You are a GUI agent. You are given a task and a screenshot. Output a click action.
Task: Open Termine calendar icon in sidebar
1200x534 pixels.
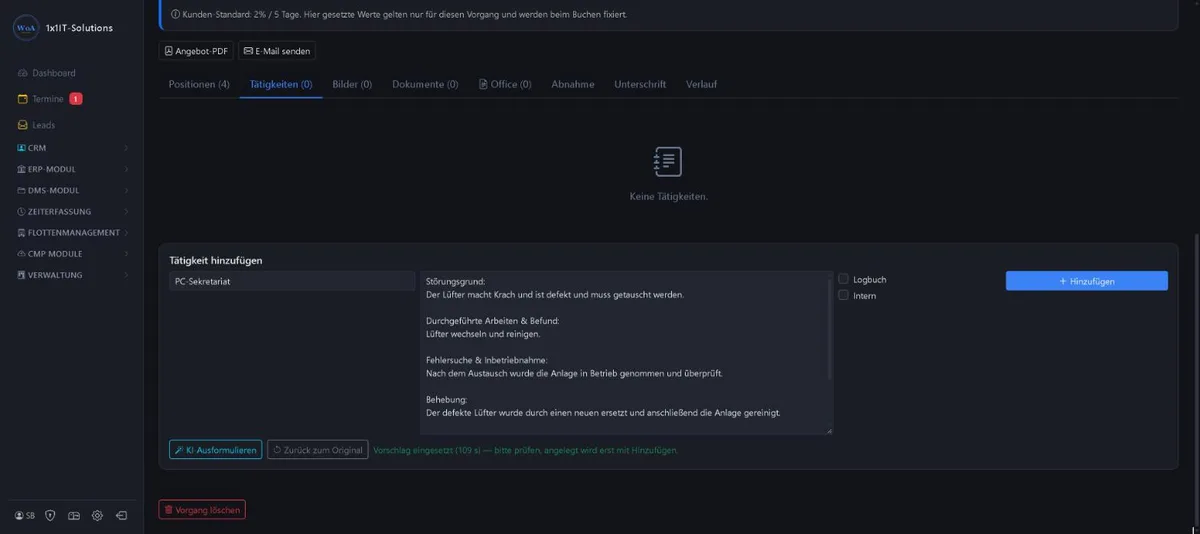coord(23,99)
